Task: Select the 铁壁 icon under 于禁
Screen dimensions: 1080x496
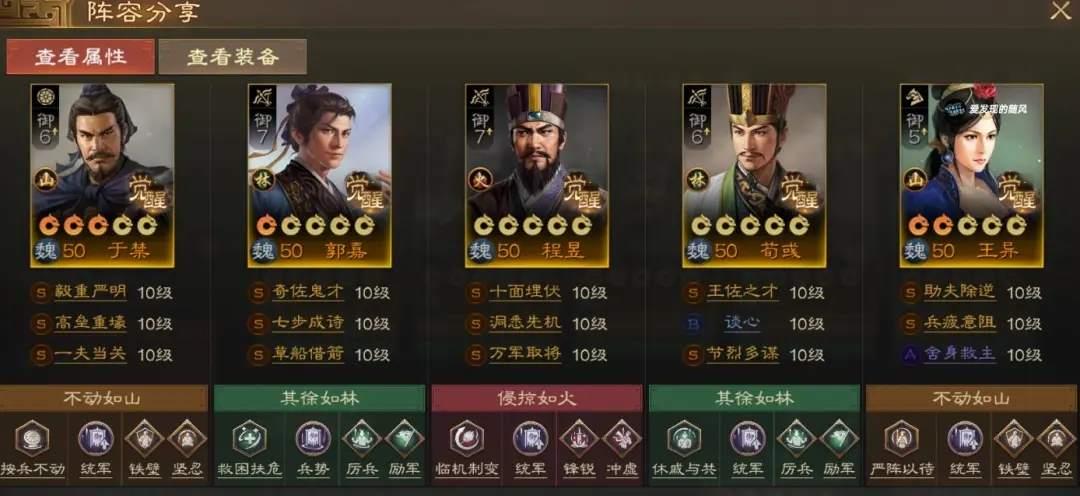Action: point(145,439)
